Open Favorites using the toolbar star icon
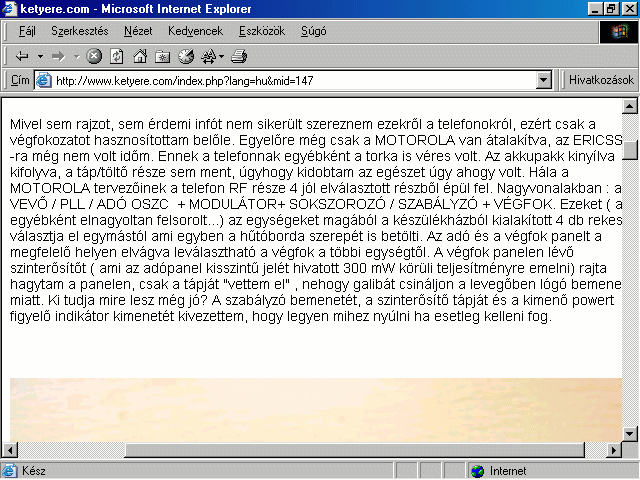Viewport: 640px width, 480px height. pos(162,56)
